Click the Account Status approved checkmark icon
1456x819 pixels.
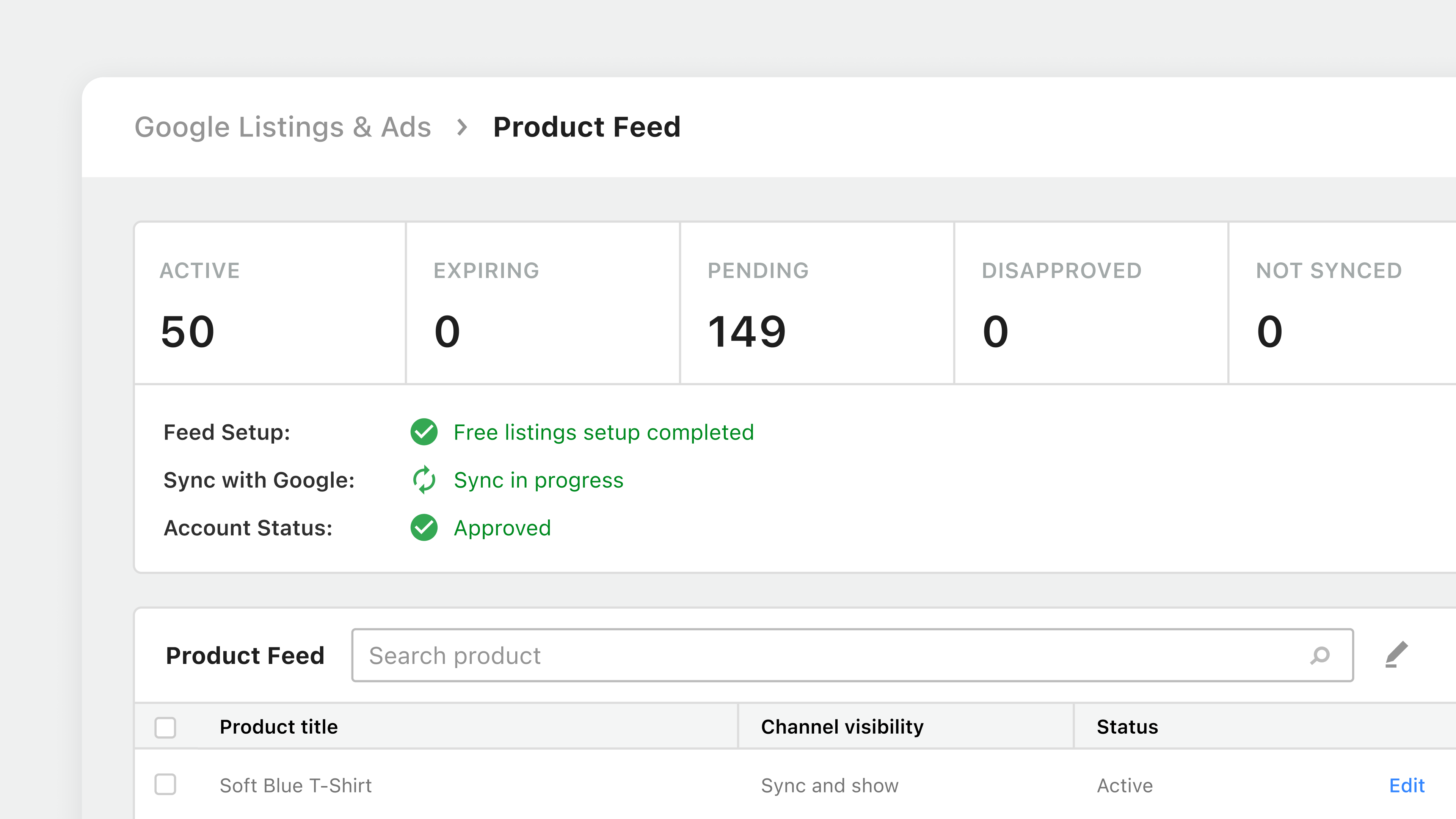[x=424, y=528]
